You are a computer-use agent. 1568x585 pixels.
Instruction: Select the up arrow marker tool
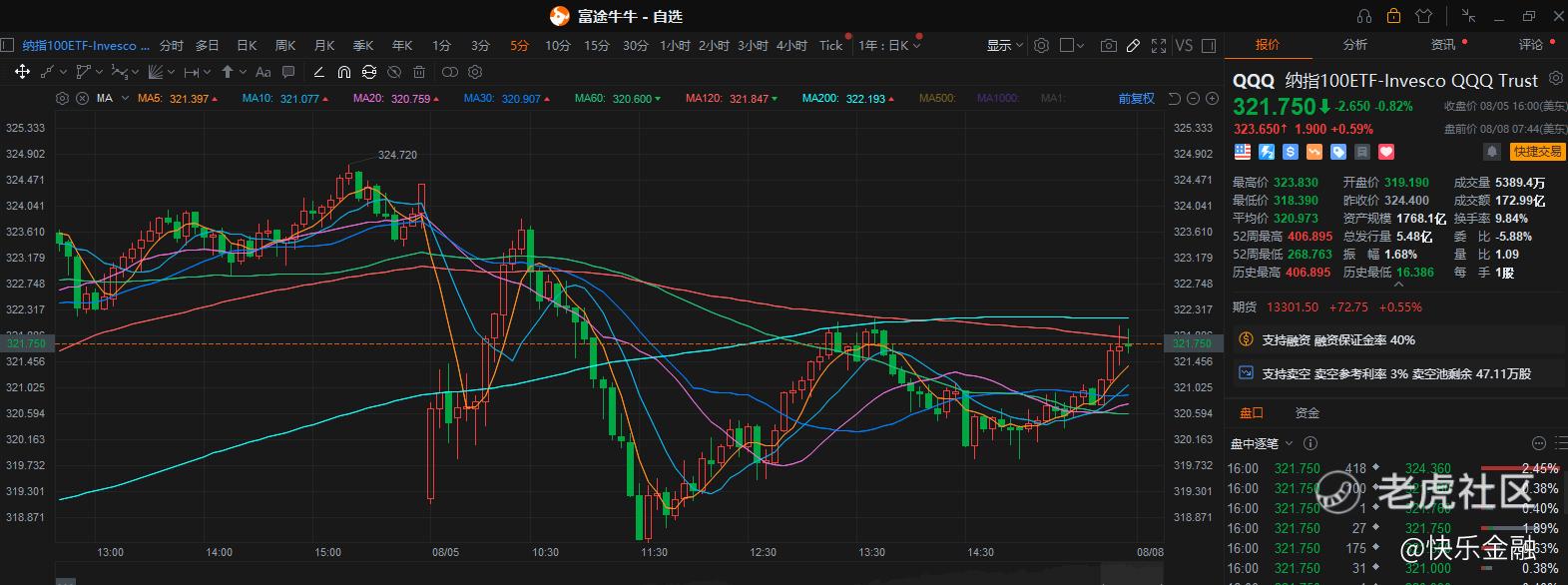pyautogui.click(x=228, y=72)
